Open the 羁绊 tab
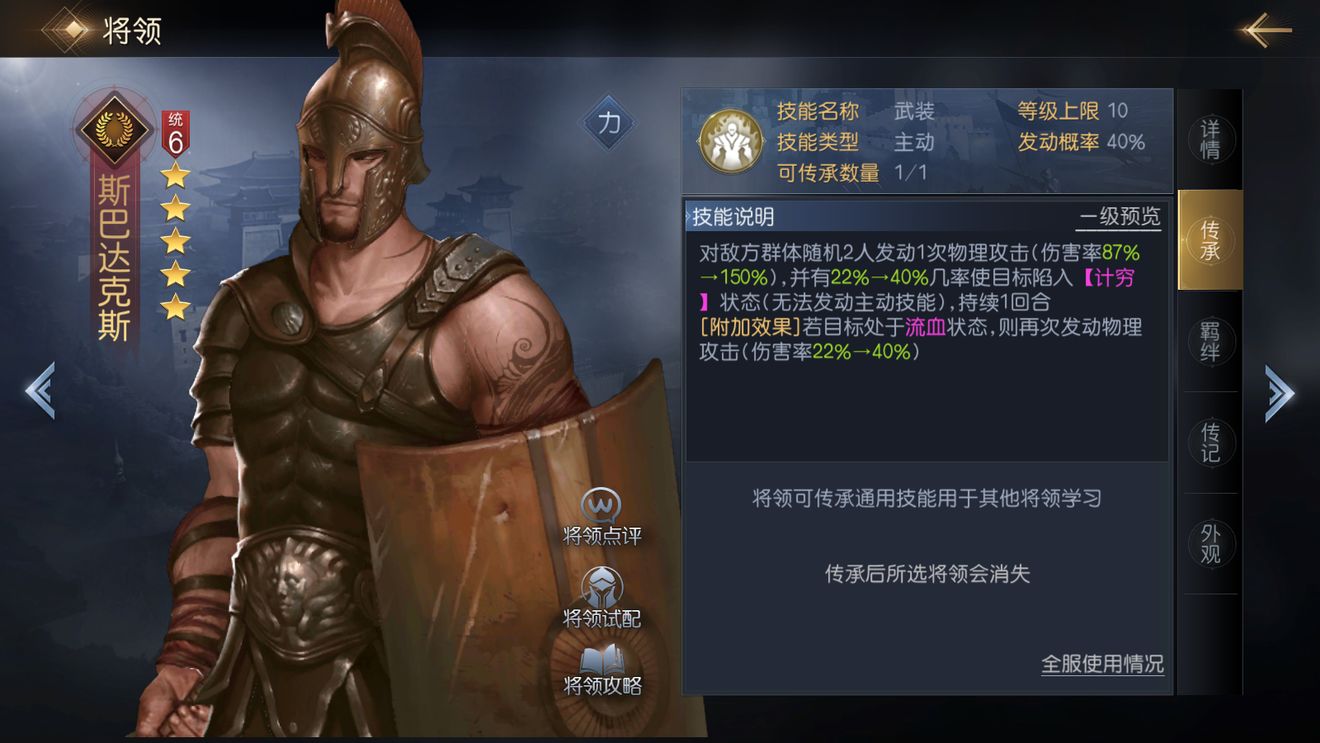 tap(1210, 341)
